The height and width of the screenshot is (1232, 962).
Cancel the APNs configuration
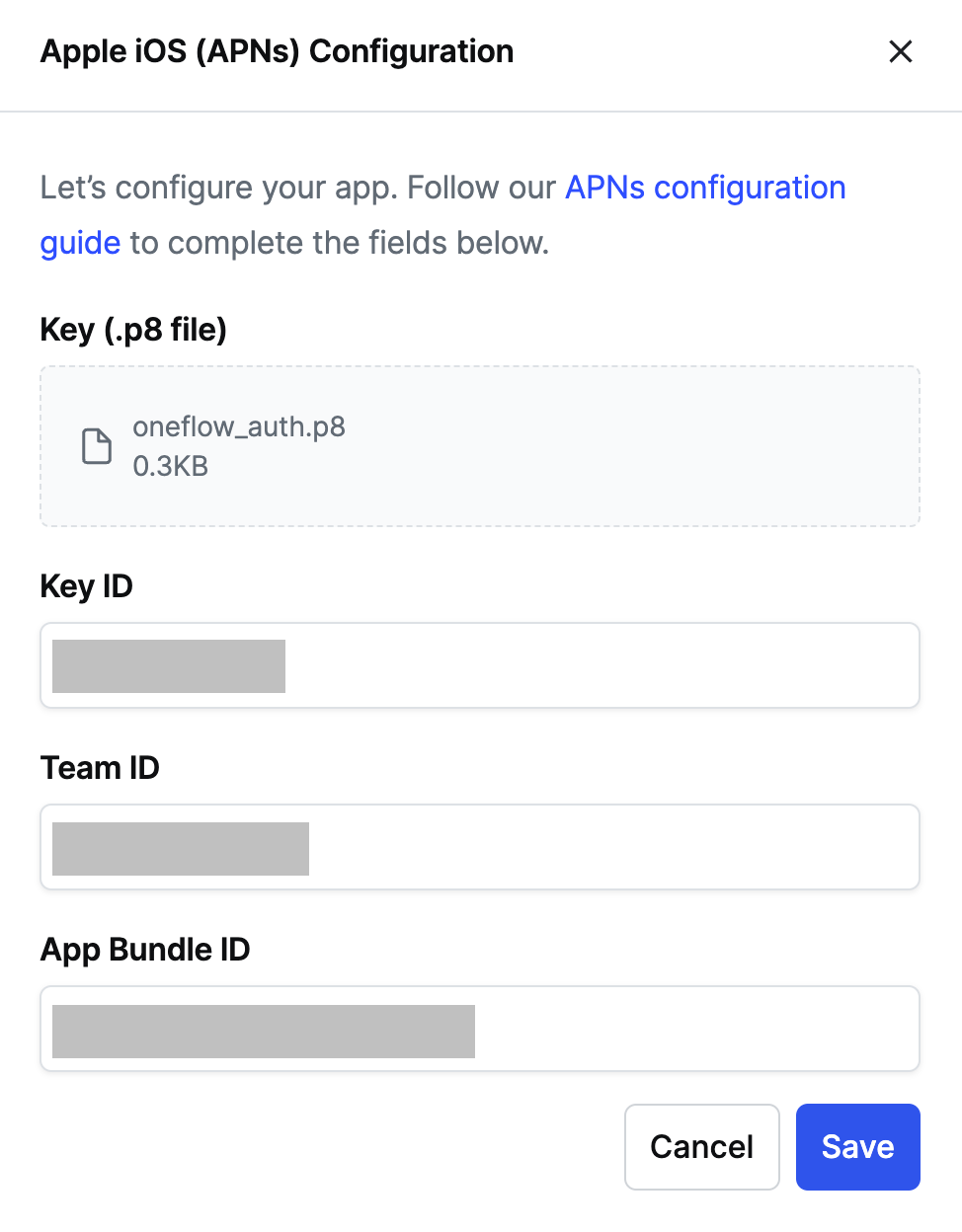[702, 1147]
